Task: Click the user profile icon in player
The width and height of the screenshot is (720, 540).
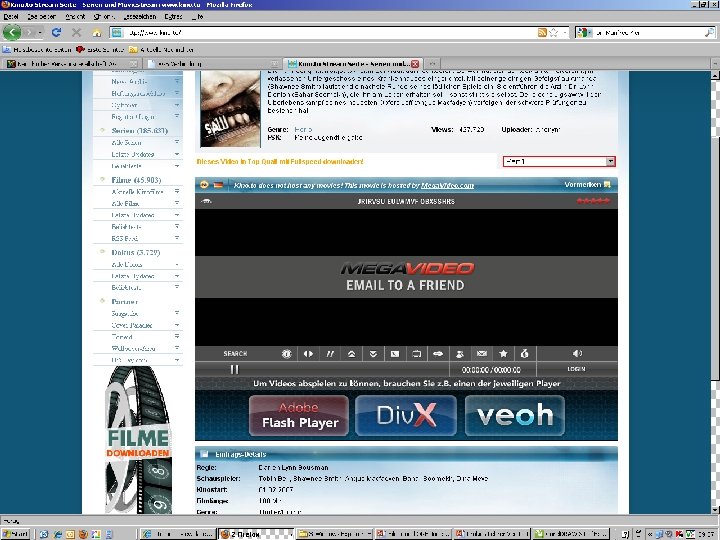Action: 460,354
